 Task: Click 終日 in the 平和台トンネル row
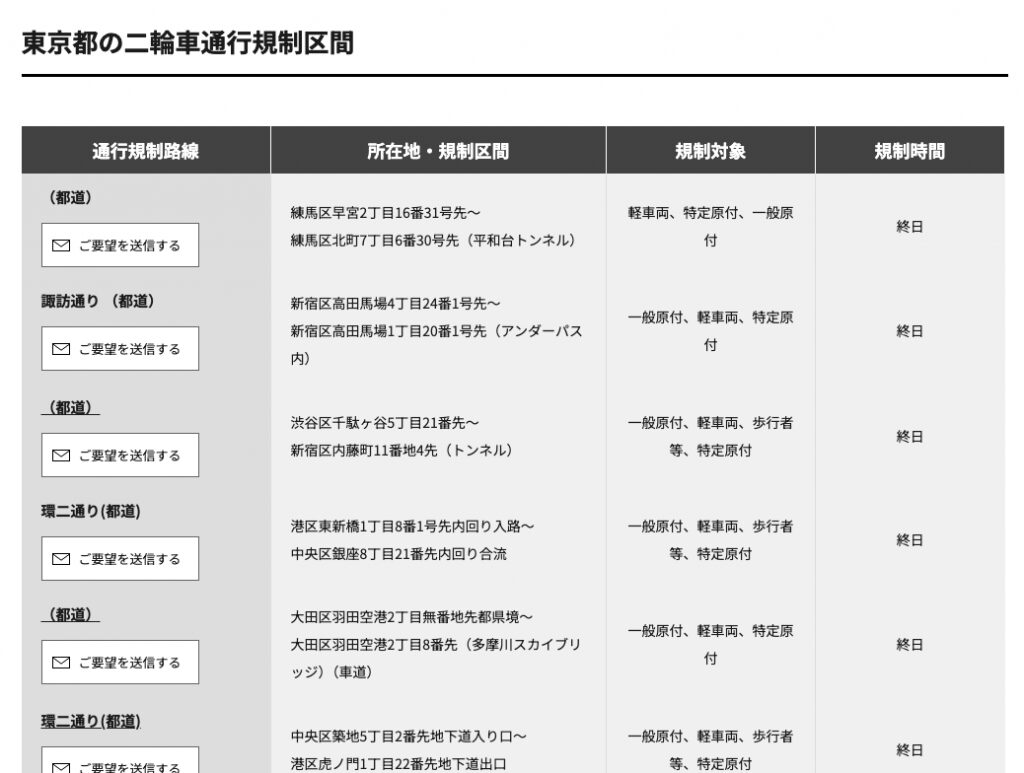[x=909, y=227]
